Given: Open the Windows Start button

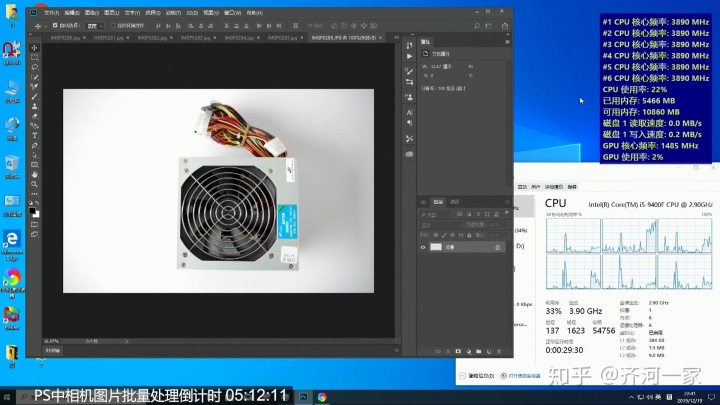Looking at the screenshot, I should (x=7, y=397).
